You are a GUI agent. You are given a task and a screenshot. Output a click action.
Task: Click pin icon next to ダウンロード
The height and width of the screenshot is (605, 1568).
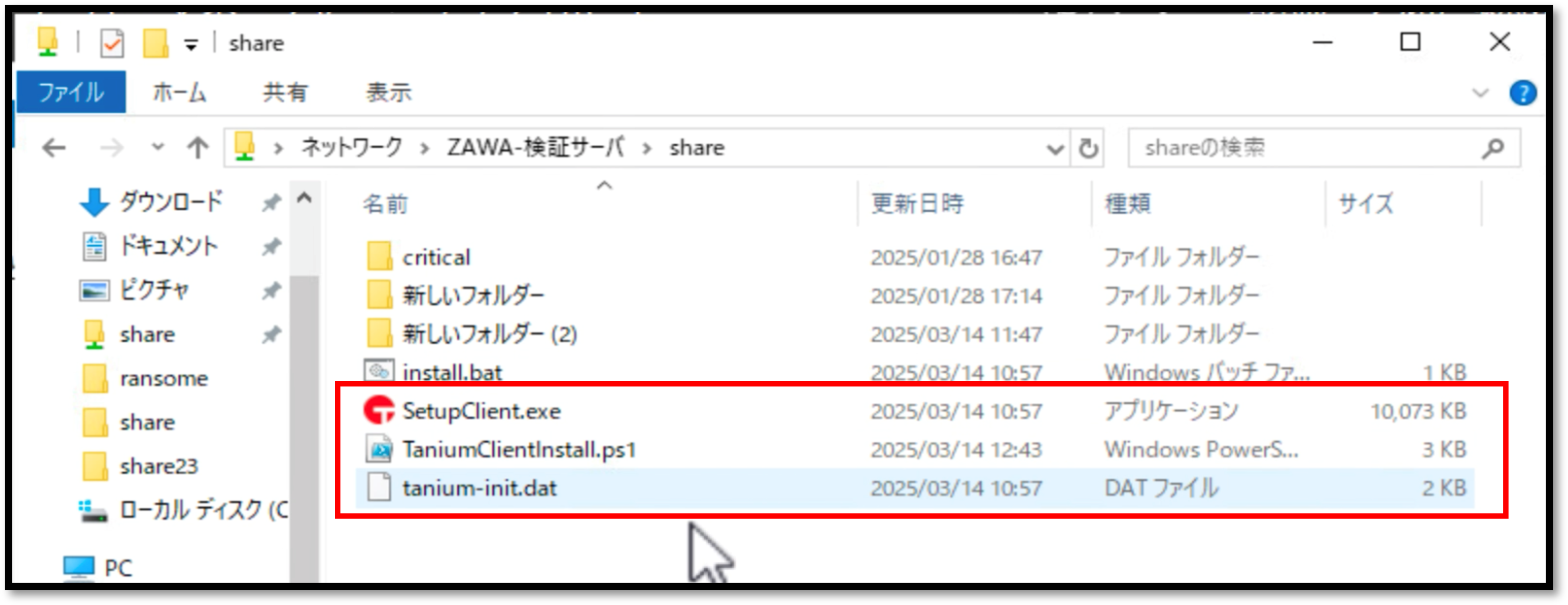coord(271,202)
